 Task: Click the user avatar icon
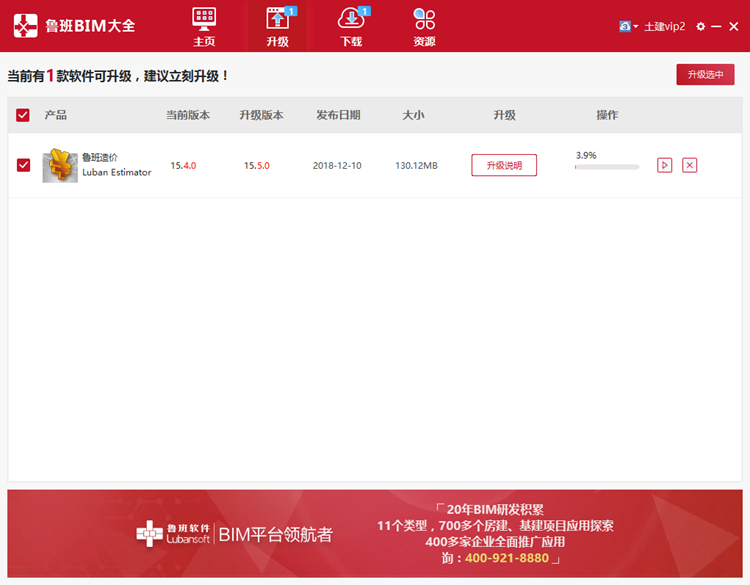pyautogui.click(x=625, y=26)
